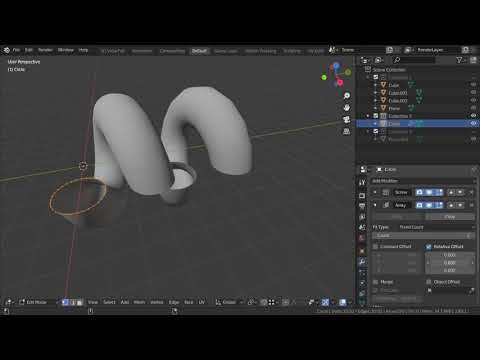Select the Plane object row
Image resolution: width=480 pixels, height=360 pixels.
click(x=417, y=108)
